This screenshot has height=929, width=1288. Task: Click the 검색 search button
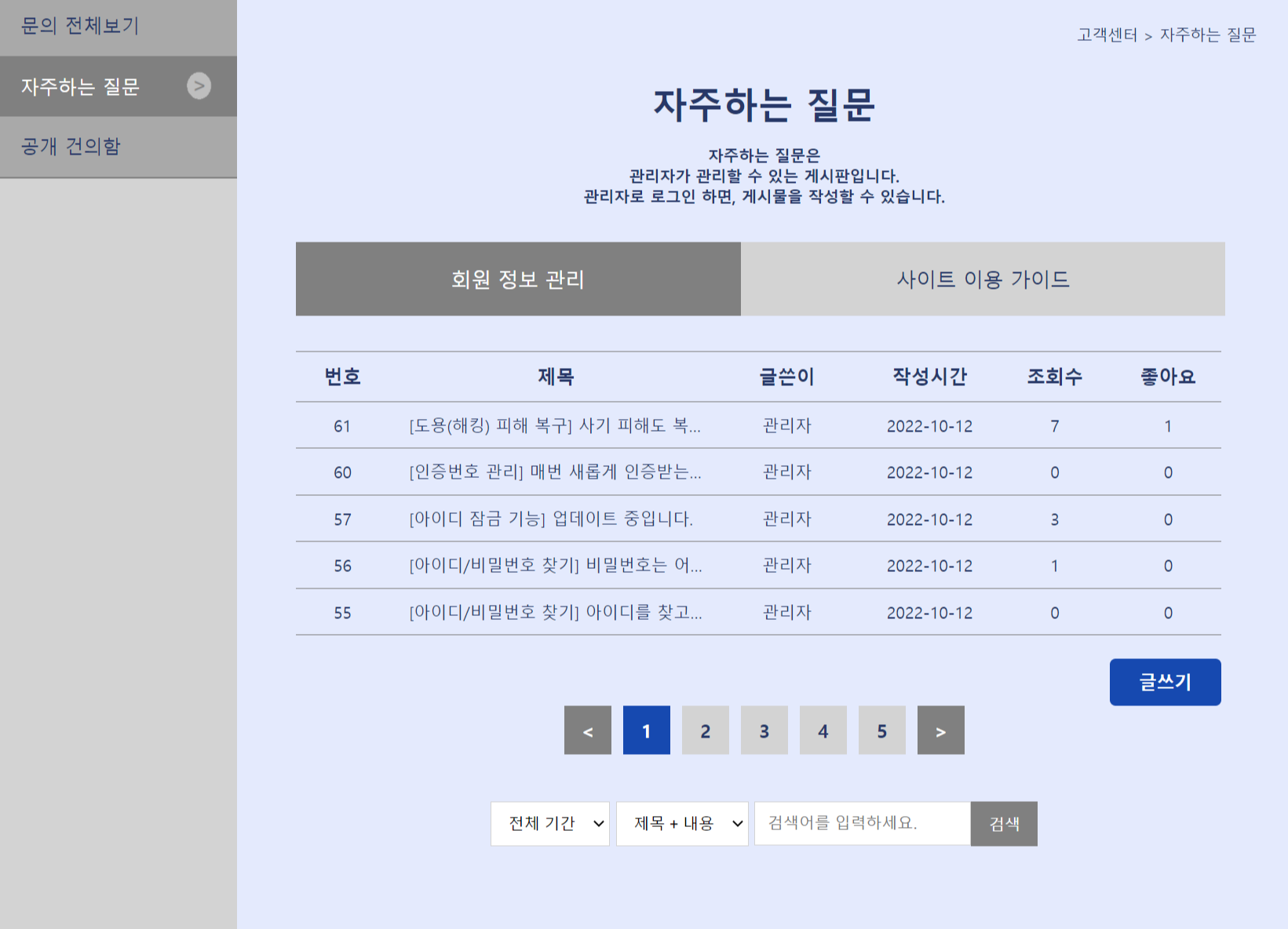click(1004, 823)
